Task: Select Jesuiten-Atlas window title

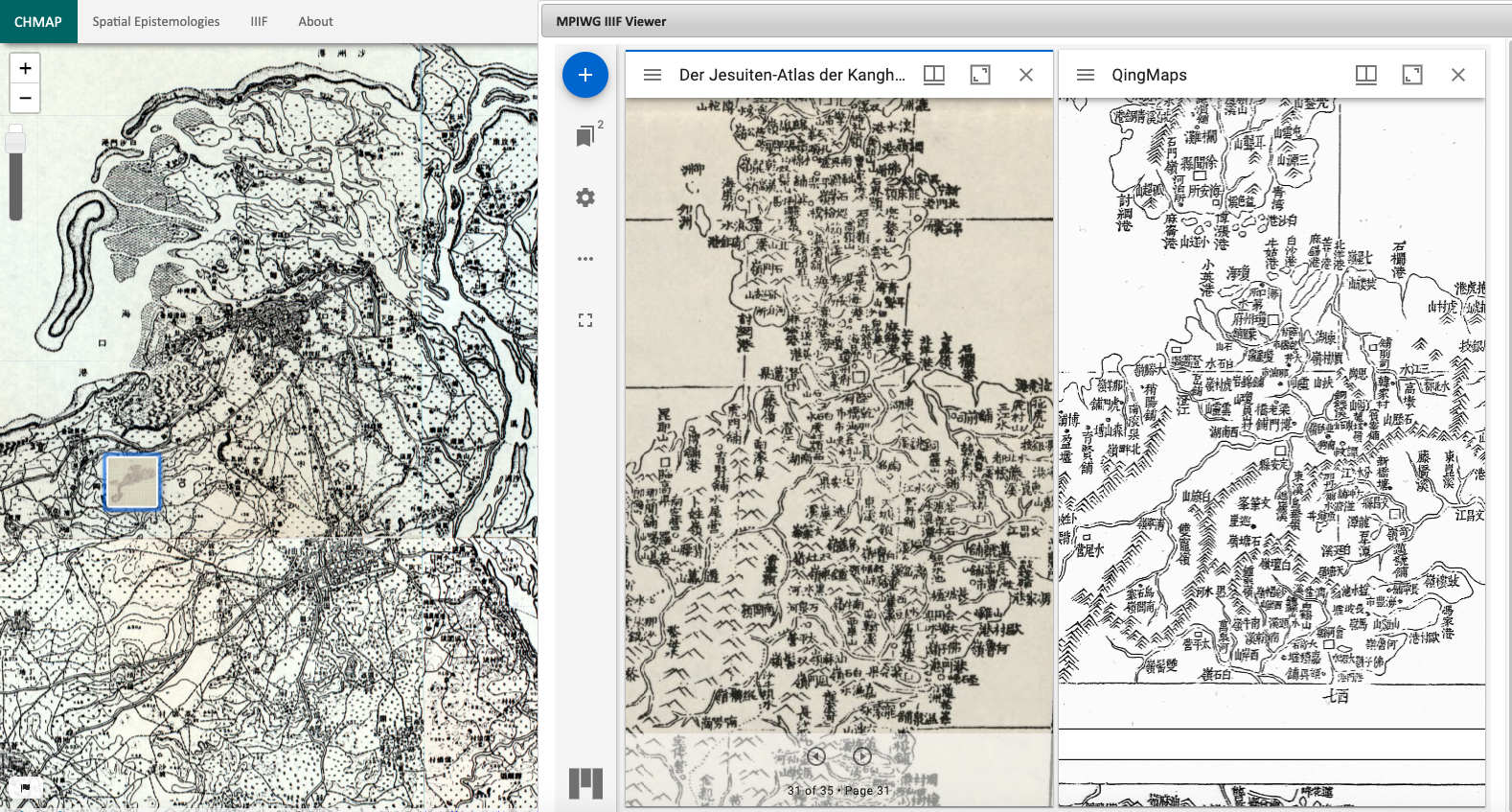Action: click(x=791, y=75)
